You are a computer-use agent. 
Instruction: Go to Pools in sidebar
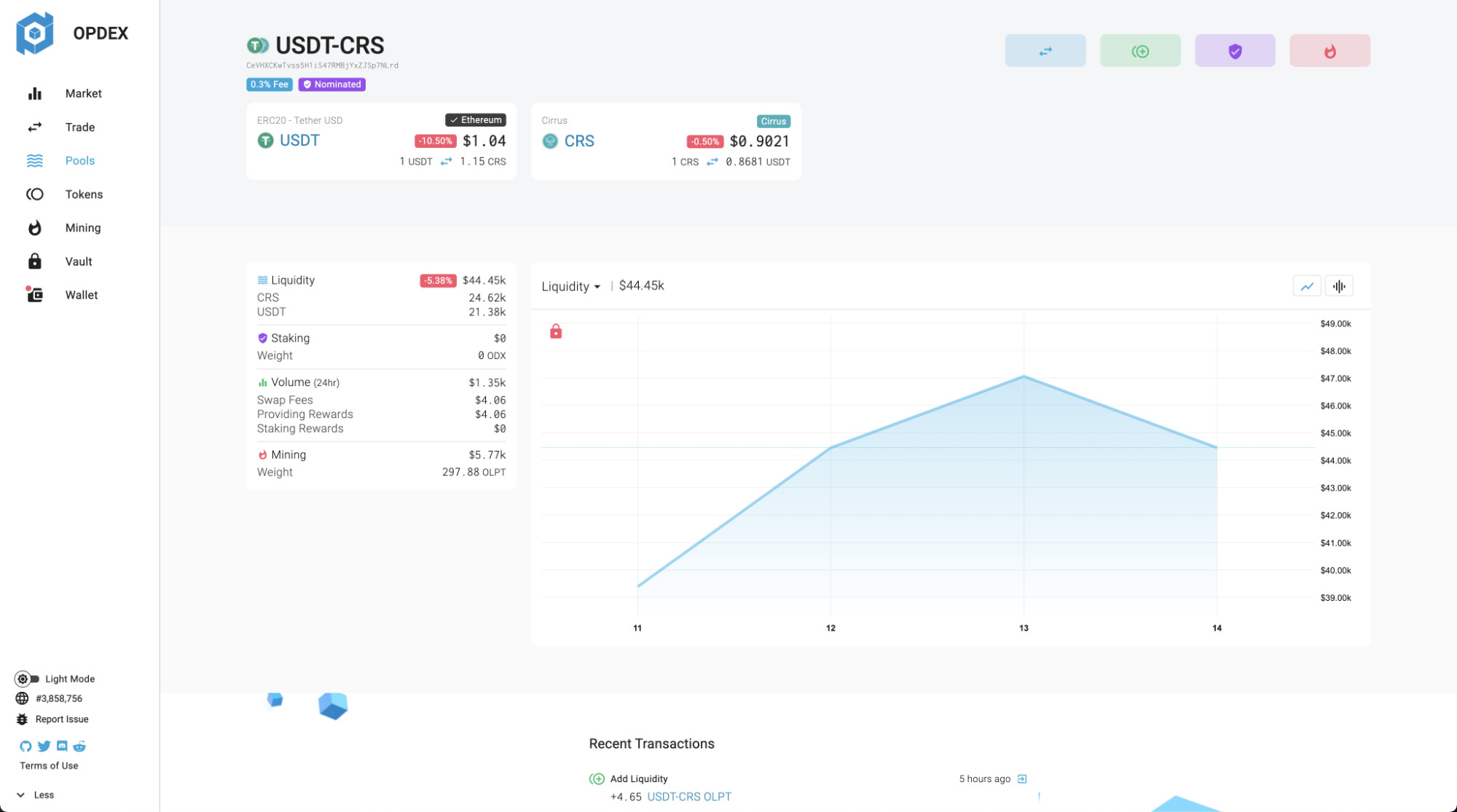pos(80,160)
